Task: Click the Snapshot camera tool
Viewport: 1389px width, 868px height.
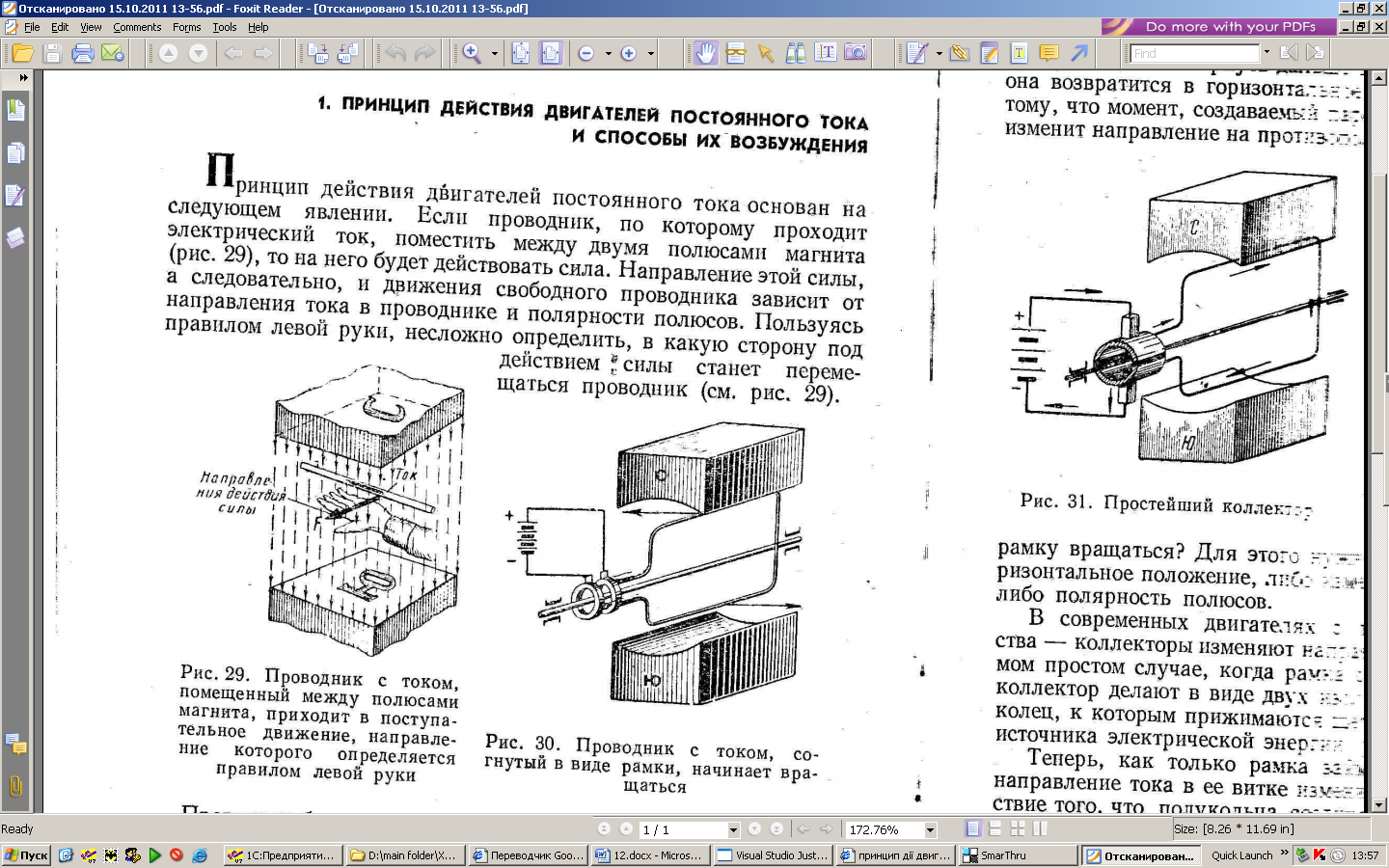Action: tap(856, 53)
